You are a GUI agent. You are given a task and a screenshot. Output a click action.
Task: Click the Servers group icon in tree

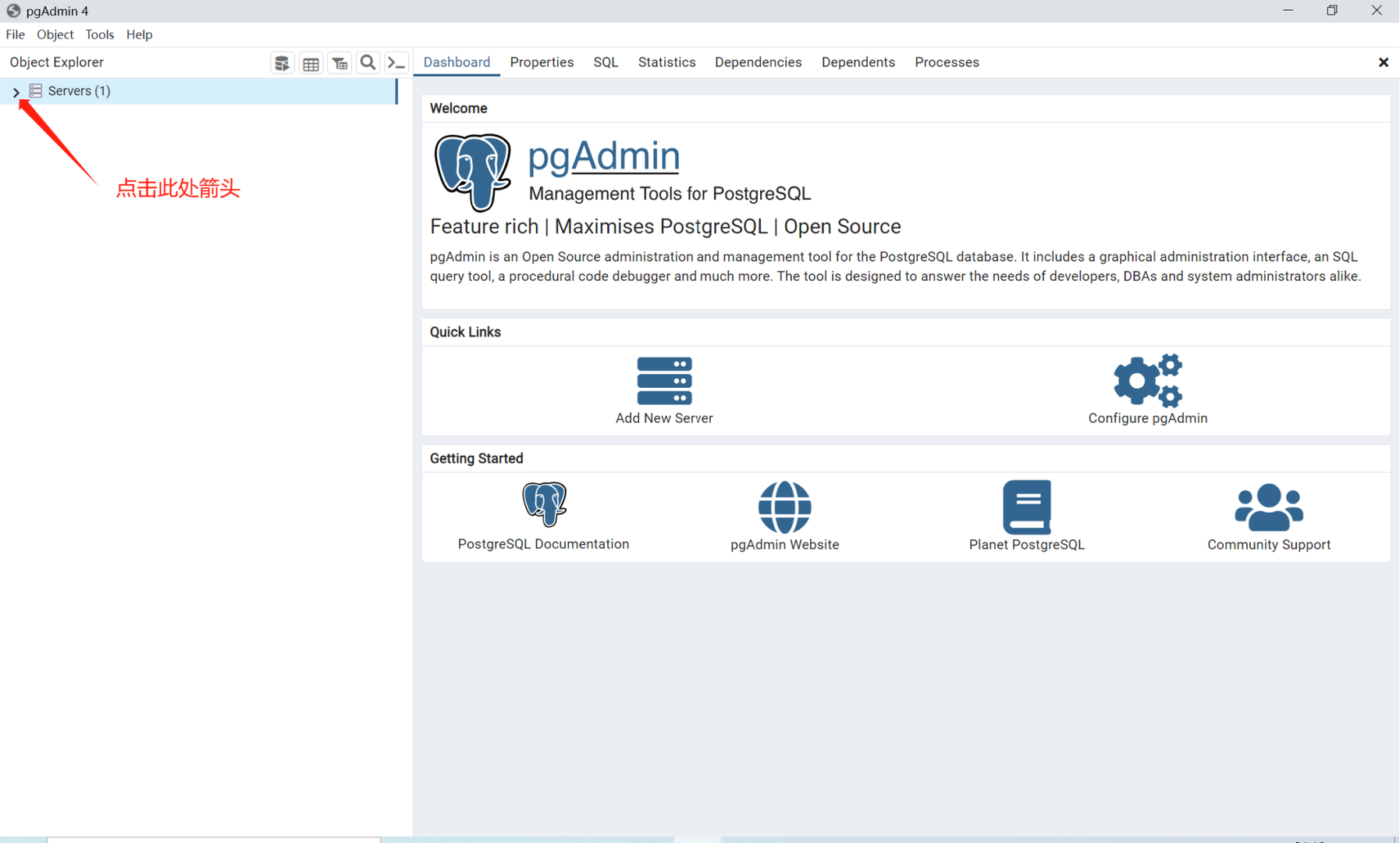(x=36, y=91)
